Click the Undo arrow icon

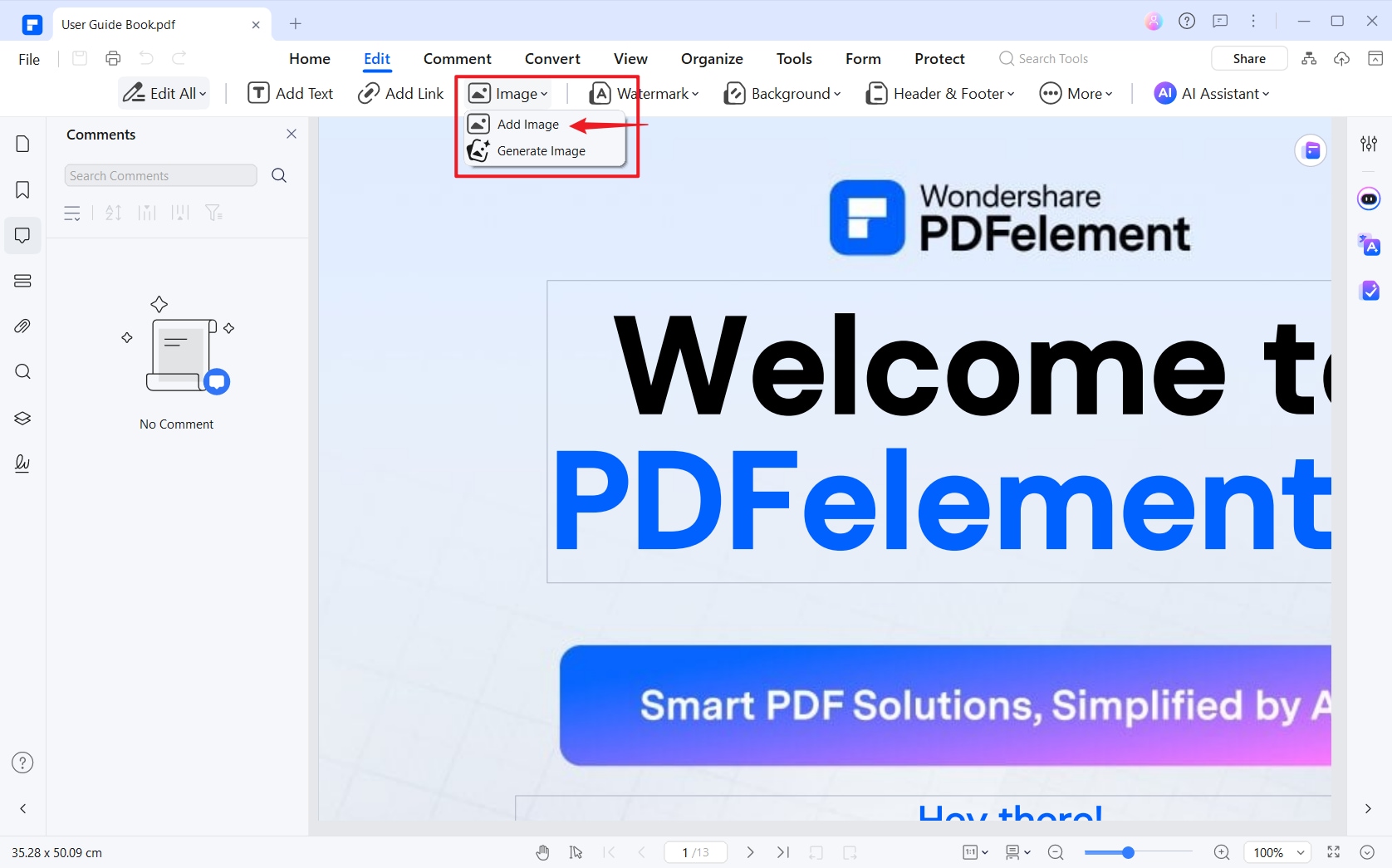click(146, 58)
